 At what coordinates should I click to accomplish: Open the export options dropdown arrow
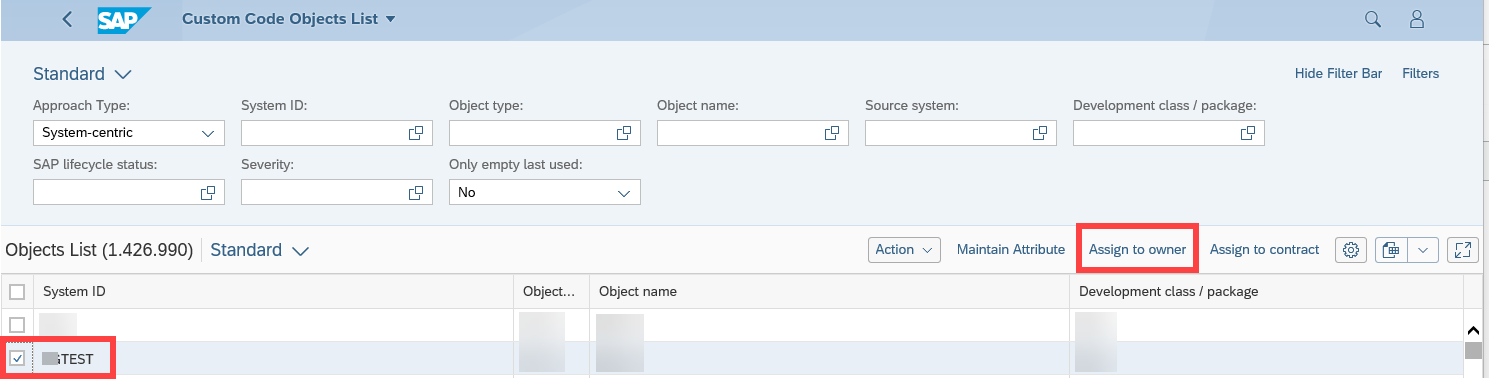pyautogui.click(x=1423, y=250)
